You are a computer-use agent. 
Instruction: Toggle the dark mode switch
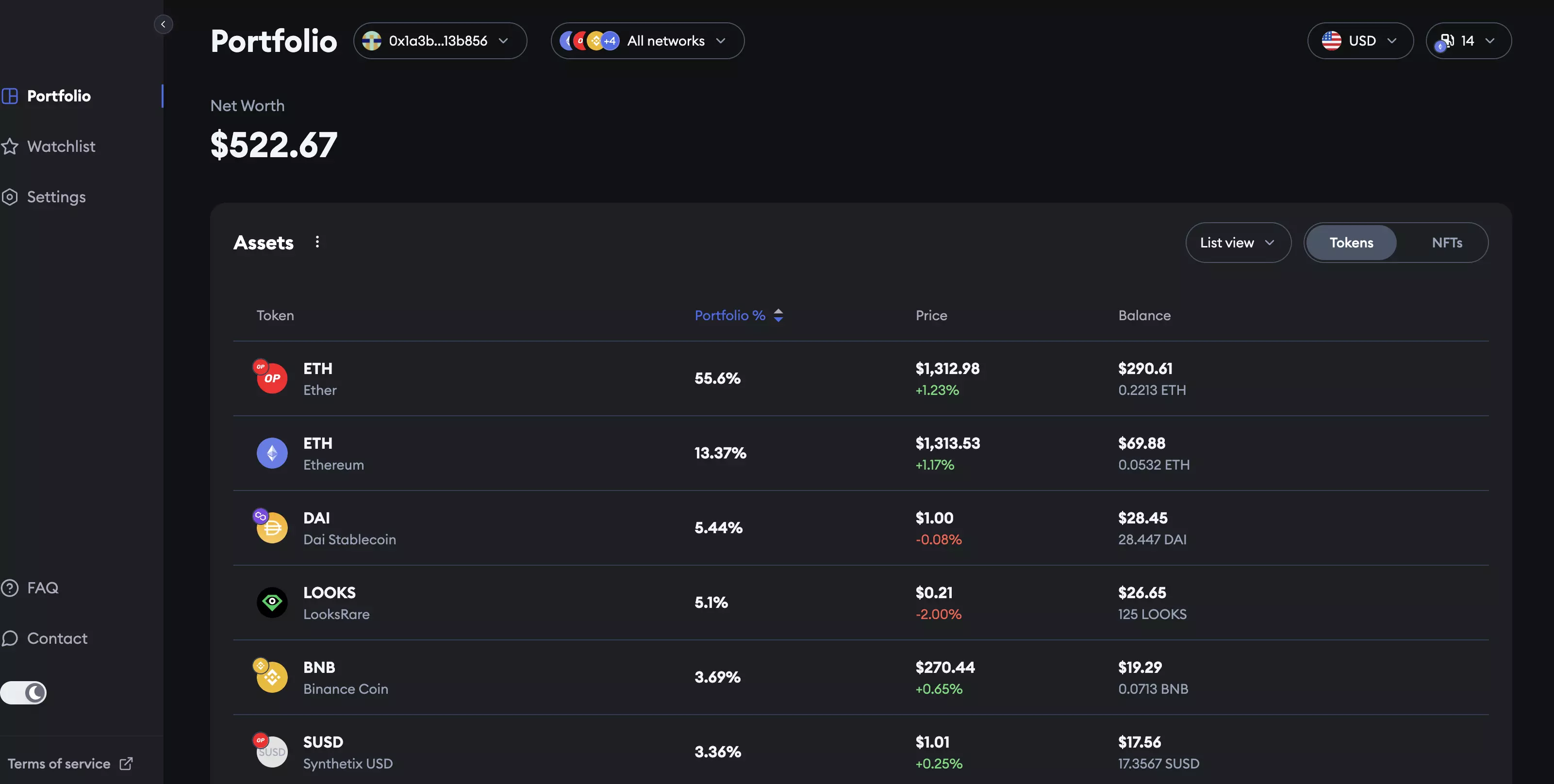(24, 693)
